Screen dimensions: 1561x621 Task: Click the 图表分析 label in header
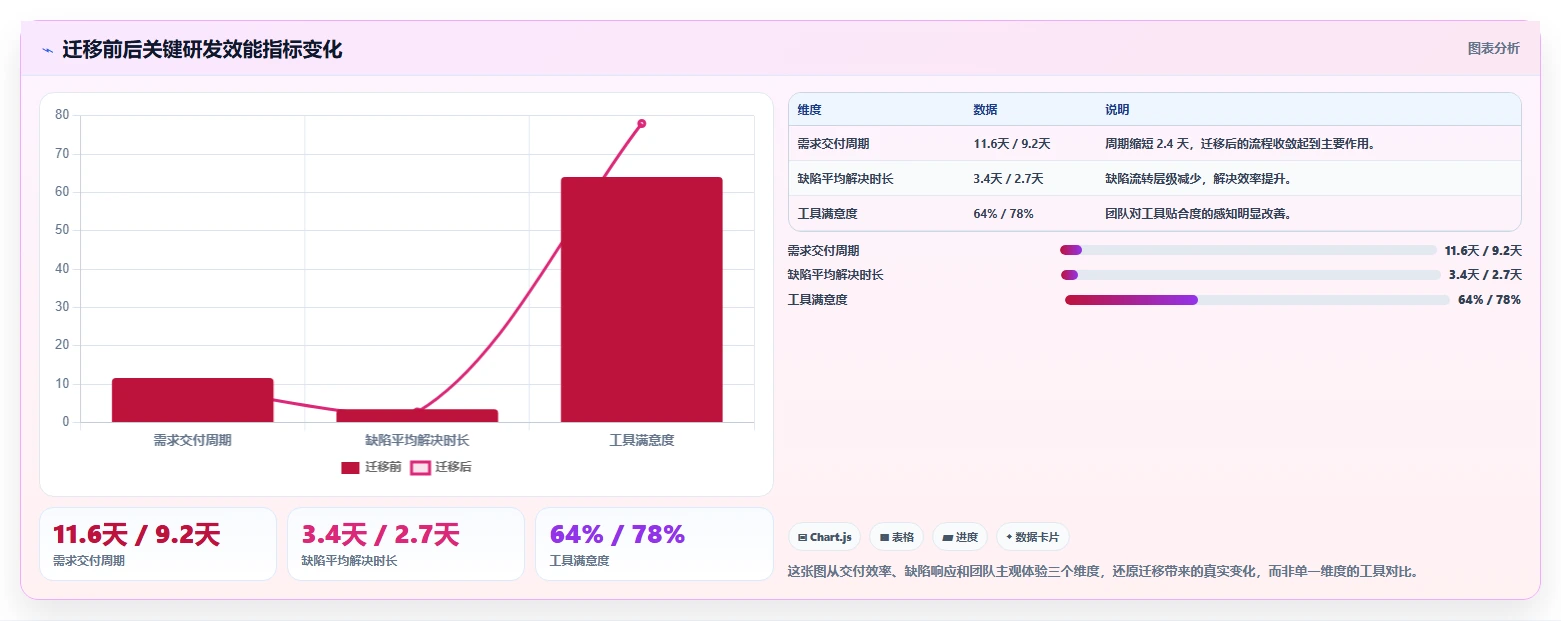click(1493, 49)
